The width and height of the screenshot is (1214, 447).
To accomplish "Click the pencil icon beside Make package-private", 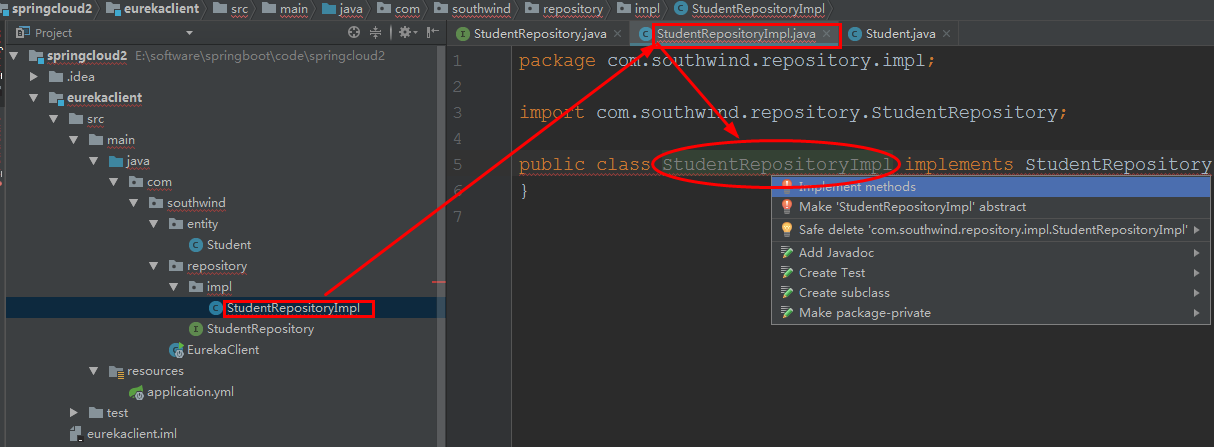I will pyautogui.click(x=787, y=313).
